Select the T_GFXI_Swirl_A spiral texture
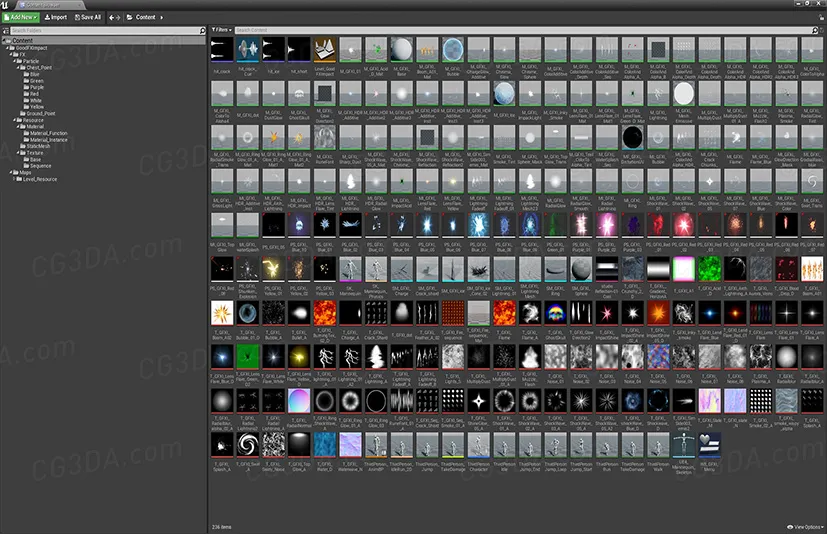 (x=247, y=445)
